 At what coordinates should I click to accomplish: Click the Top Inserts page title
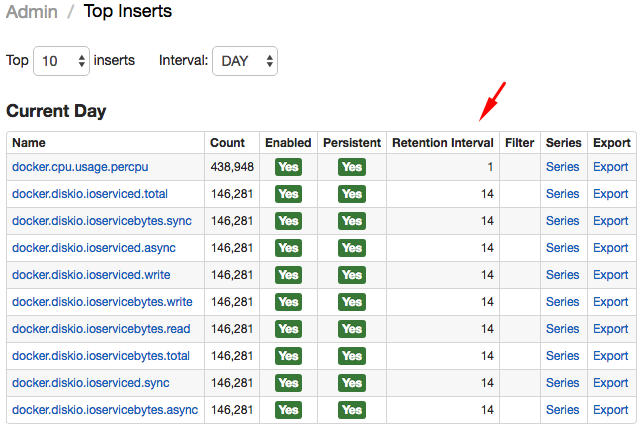128,11
